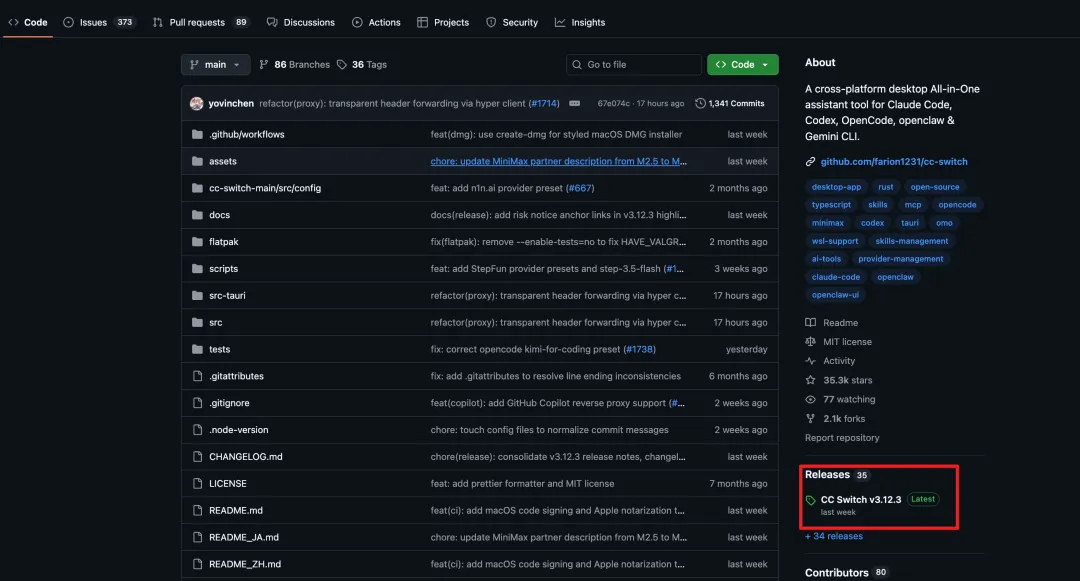Click the star icon beside 35.3k stars
The image size is (1080, 581).
[x=811, y=380]
